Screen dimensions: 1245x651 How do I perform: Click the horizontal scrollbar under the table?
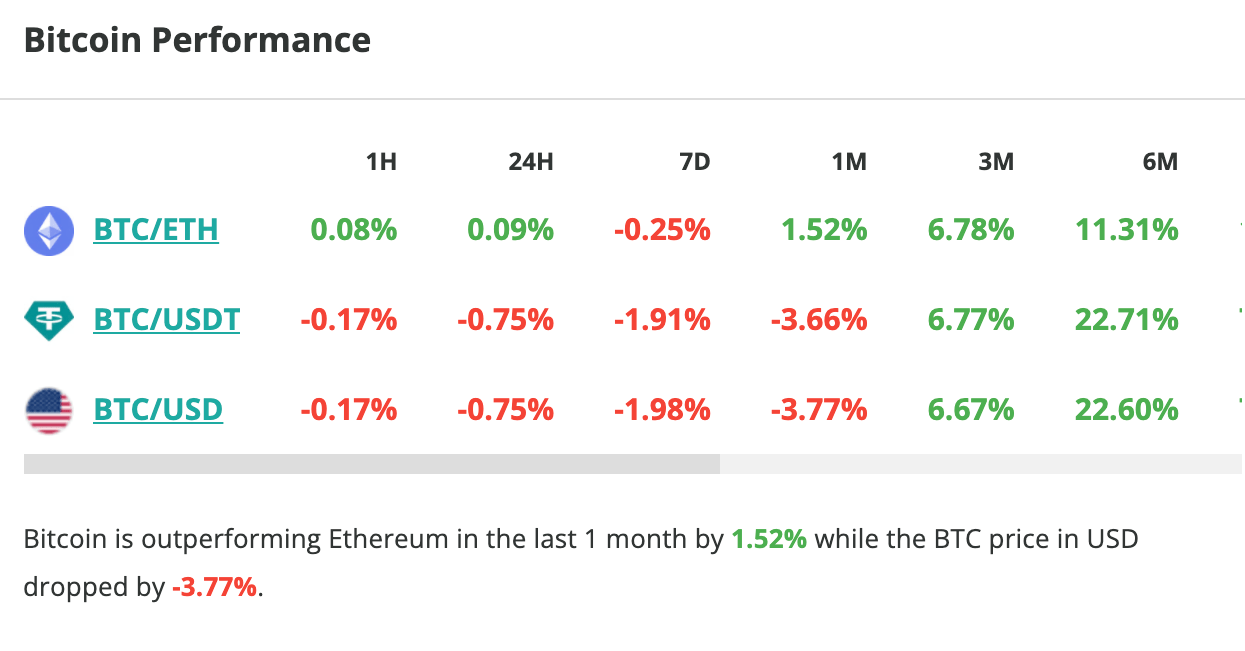coord(372,462)
